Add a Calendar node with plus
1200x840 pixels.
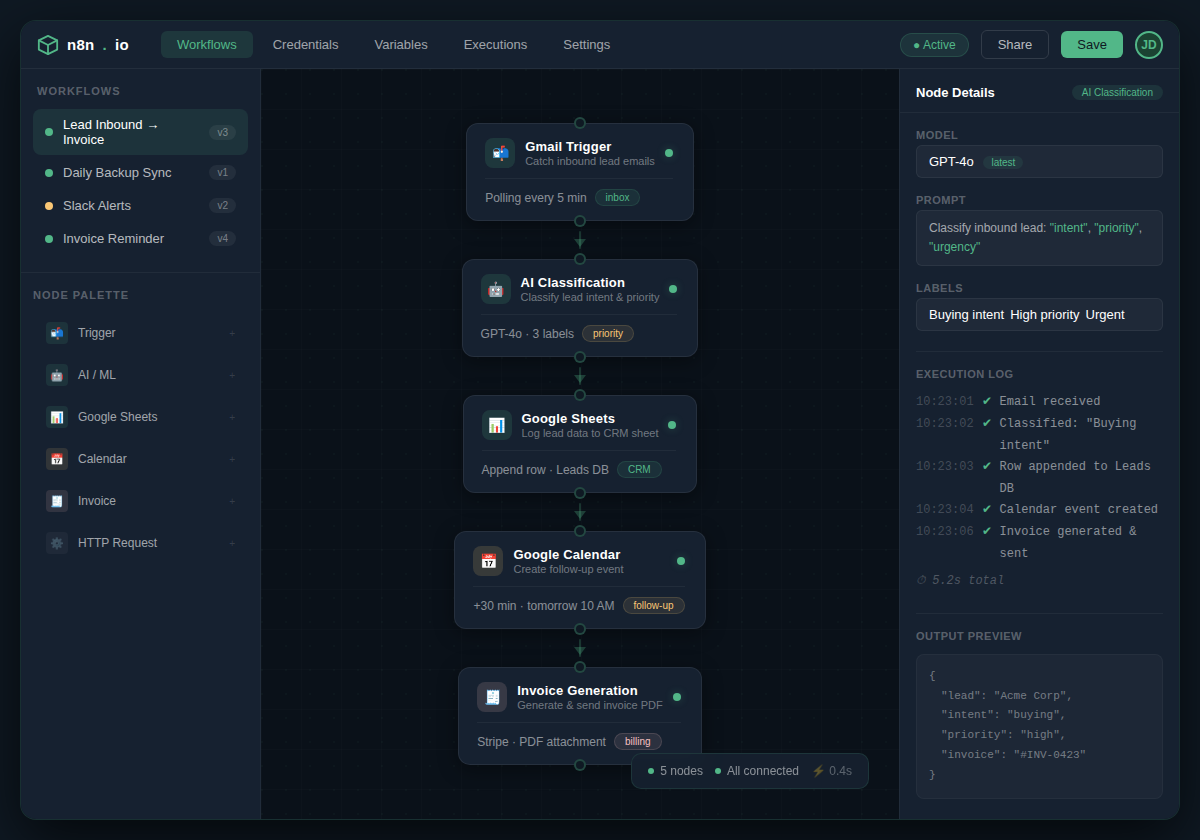point(232,459)
